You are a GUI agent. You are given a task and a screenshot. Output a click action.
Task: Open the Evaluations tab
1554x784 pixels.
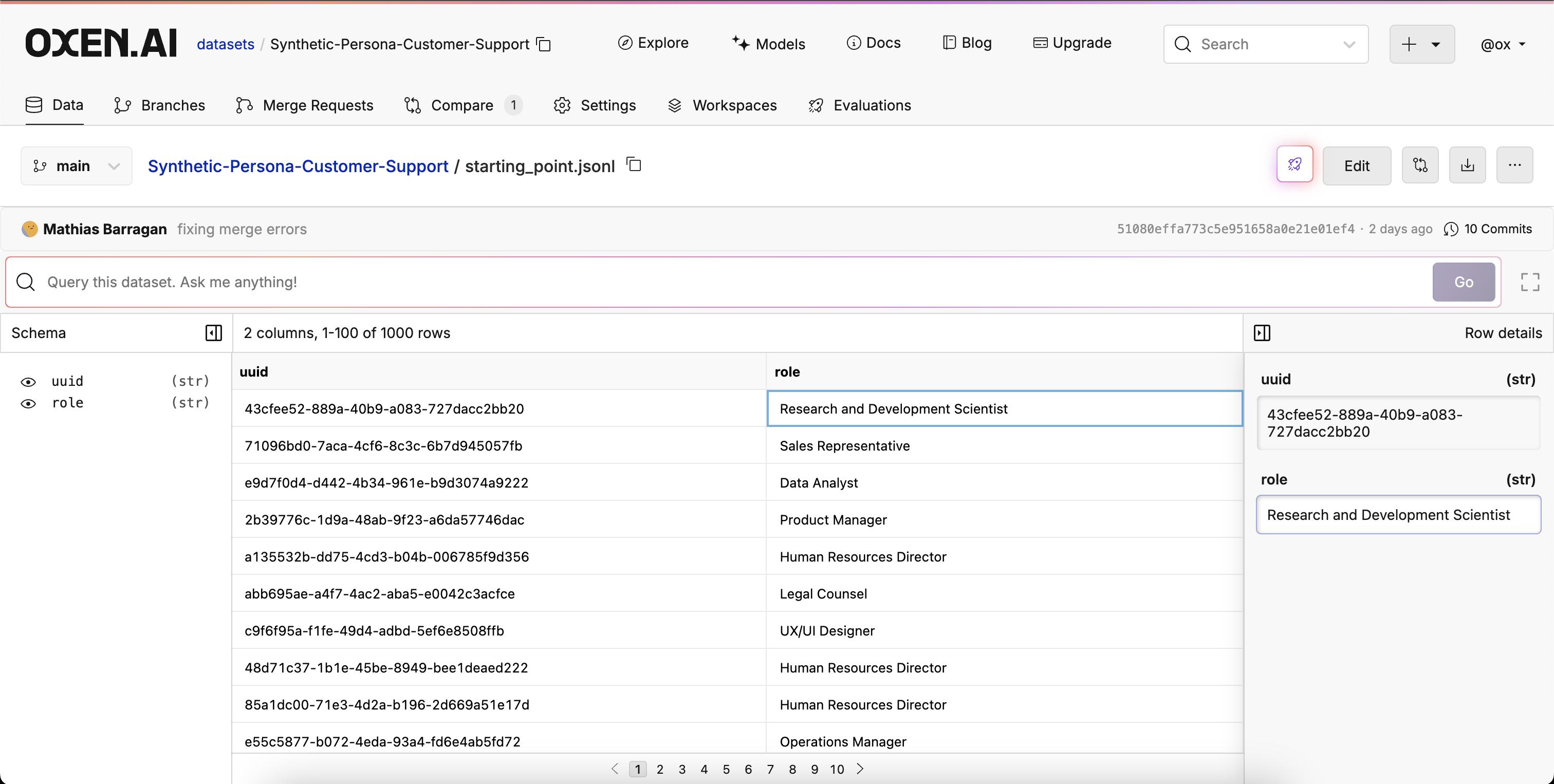[860, 105]
